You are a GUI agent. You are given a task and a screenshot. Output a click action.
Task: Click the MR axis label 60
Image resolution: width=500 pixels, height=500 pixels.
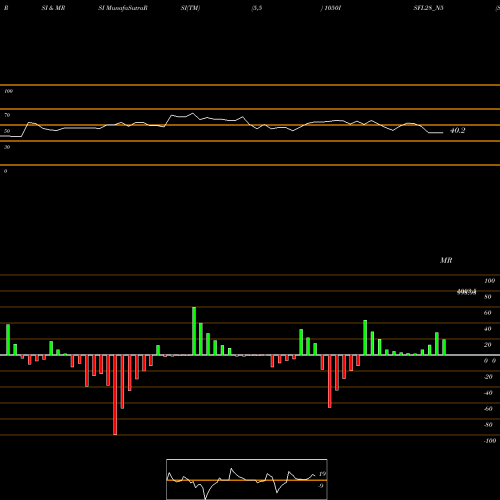487,313
